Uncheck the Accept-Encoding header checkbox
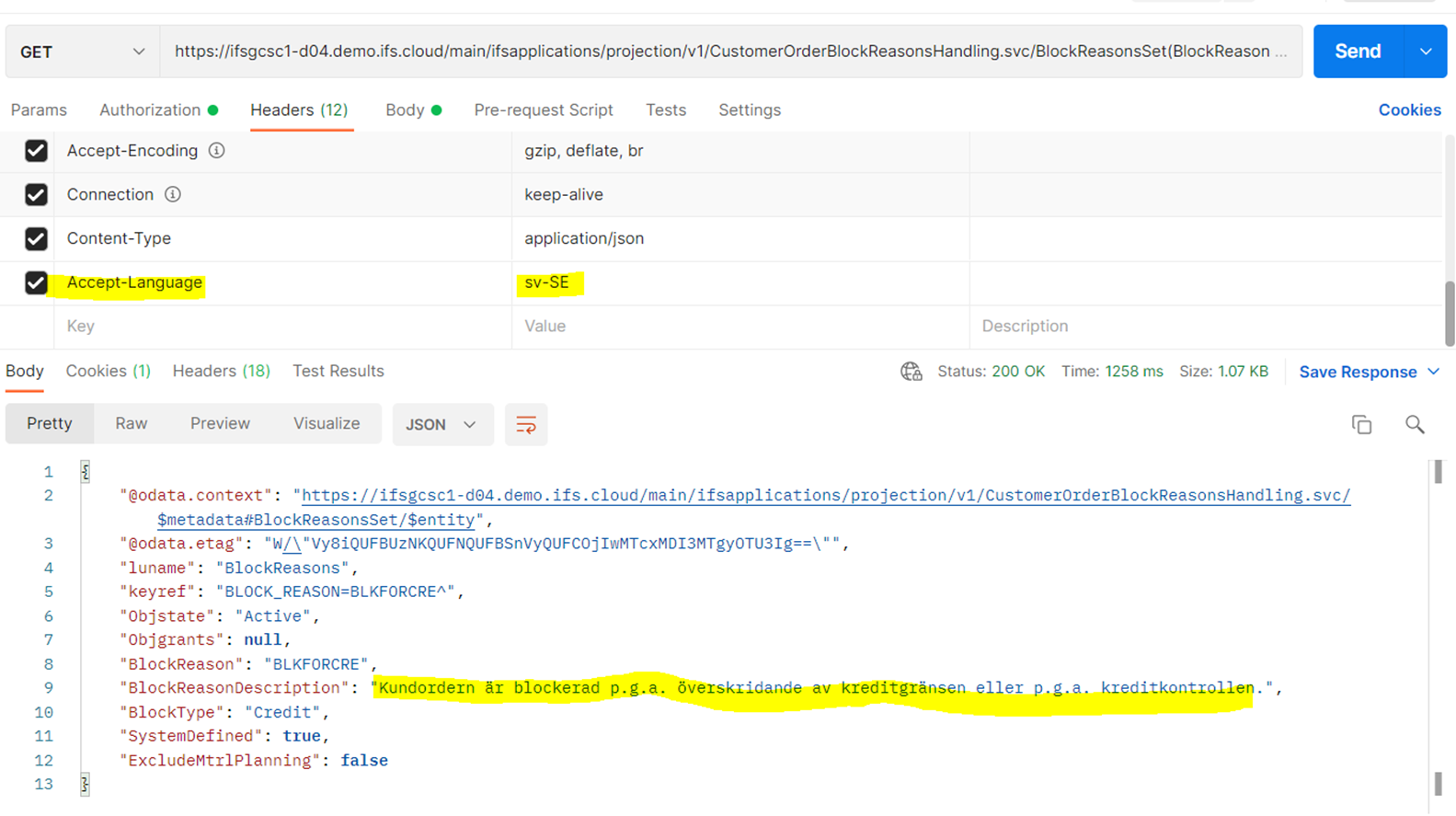The height and width of the screenshot is (816, 1456). click(36, 151)
